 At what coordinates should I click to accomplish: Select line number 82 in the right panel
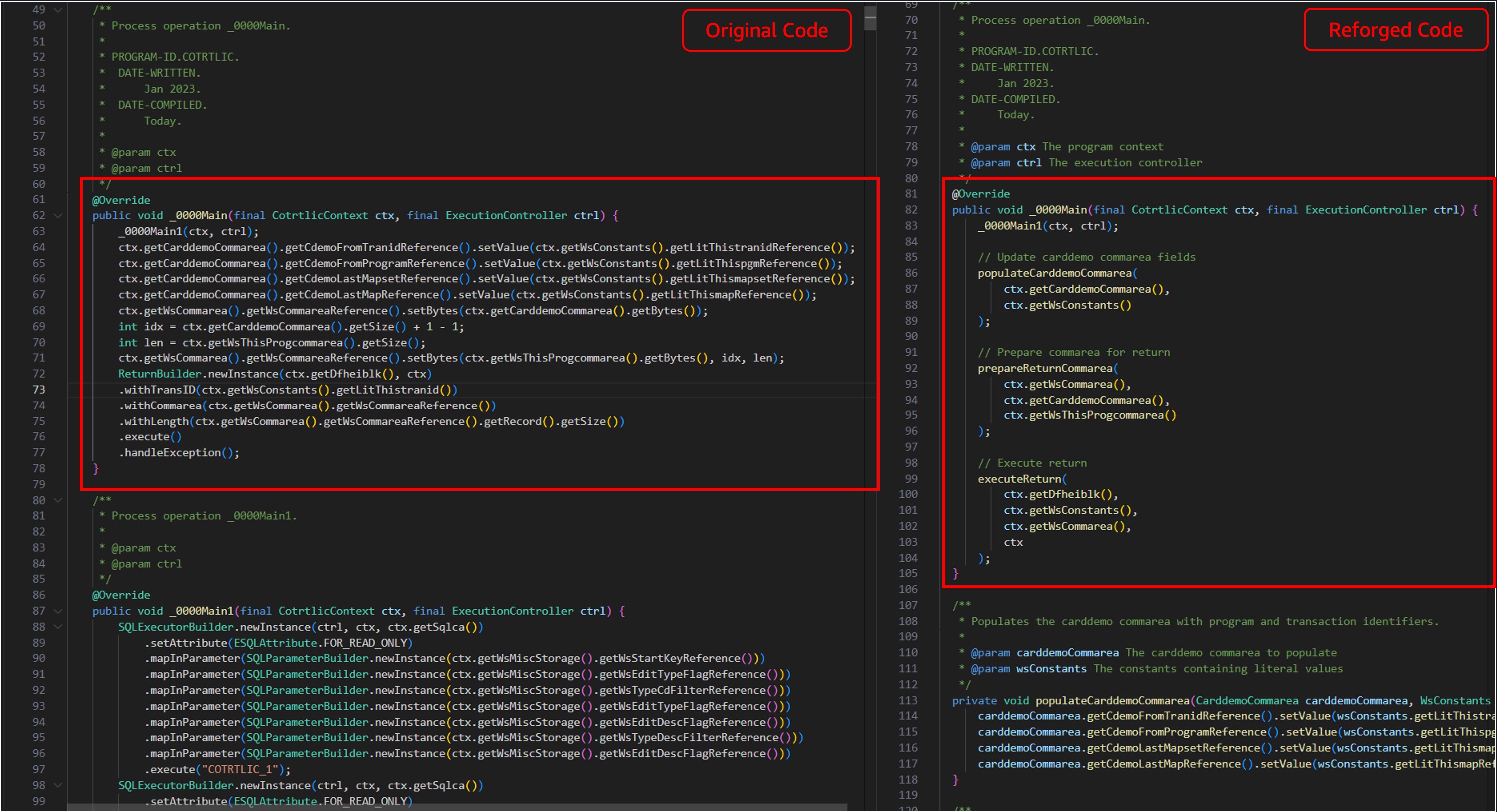click(x=911, y=210)
